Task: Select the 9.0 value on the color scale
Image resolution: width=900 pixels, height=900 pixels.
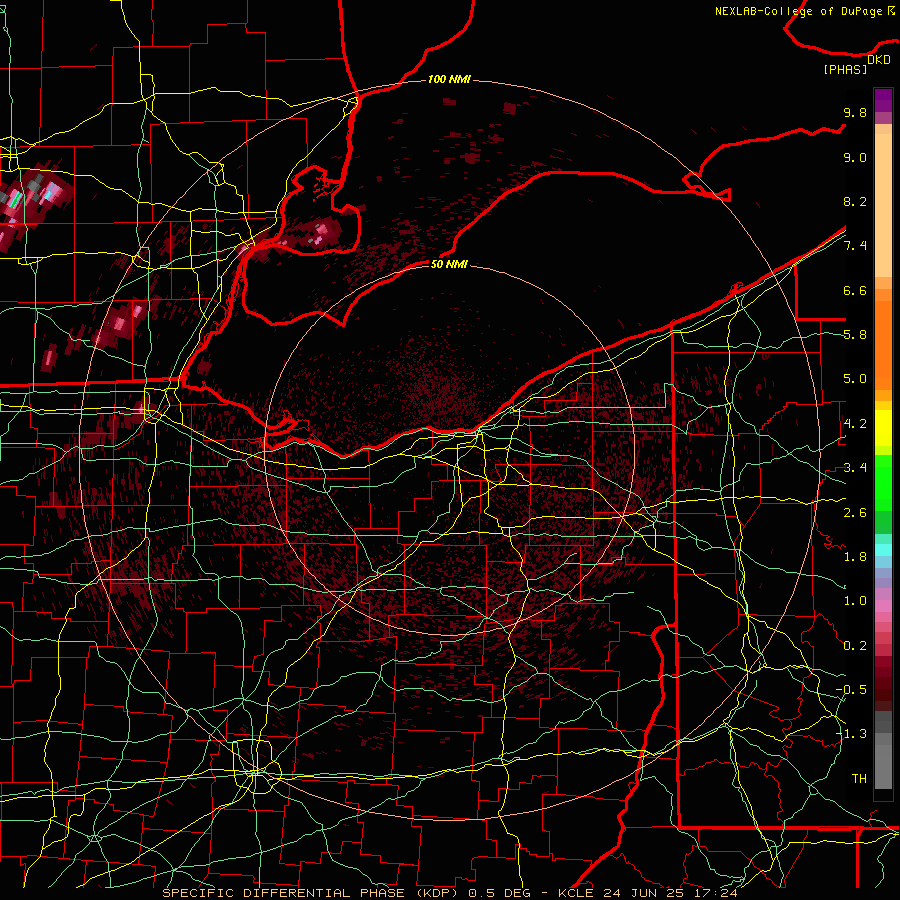Action: (x=855, y=157)
